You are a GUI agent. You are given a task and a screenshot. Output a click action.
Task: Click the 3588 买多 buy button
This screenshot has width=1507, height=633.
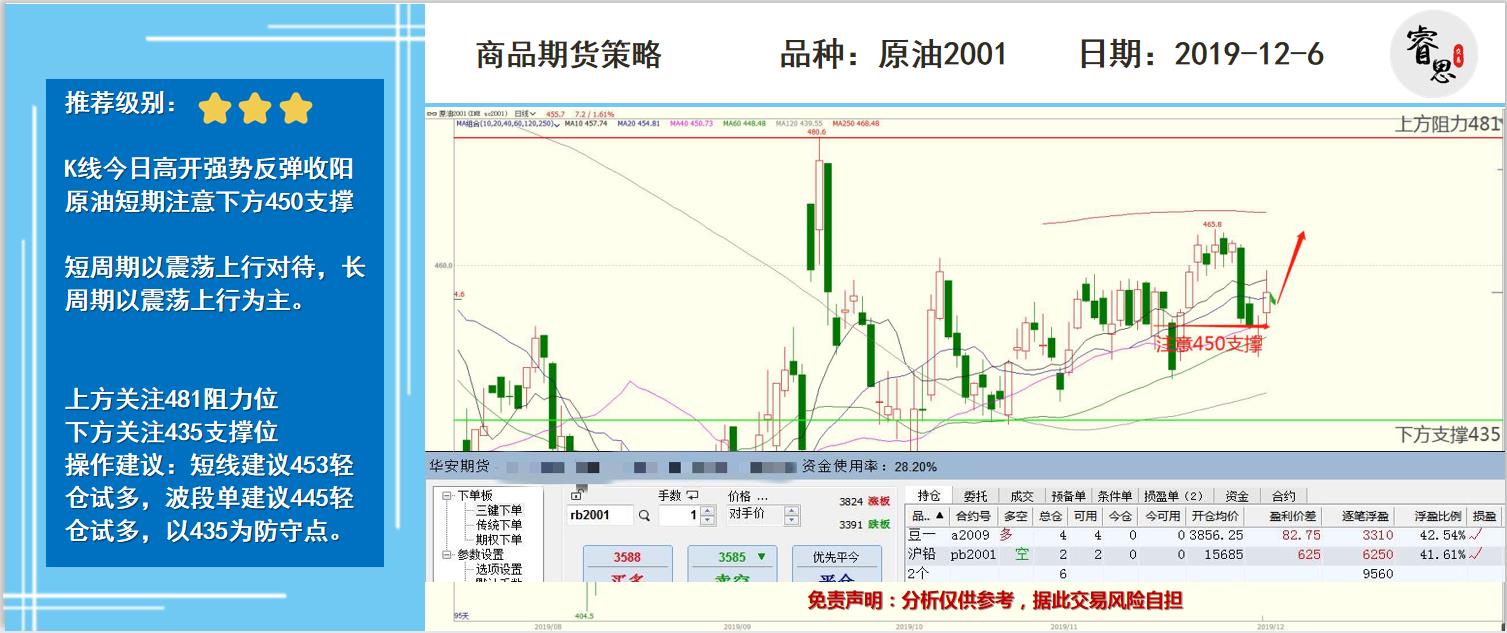627,564
